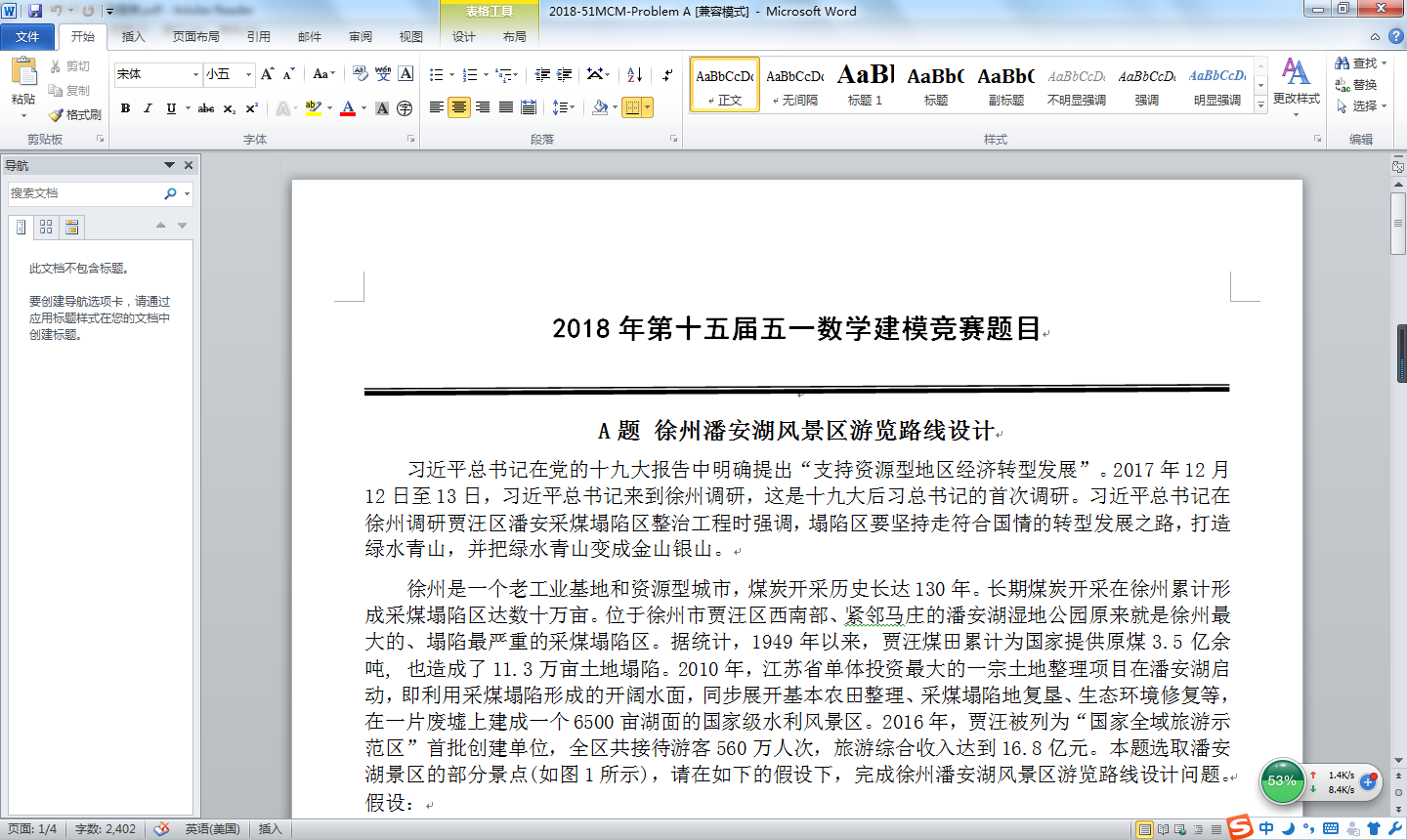1407x840 pixels.
Task: Open the font name dropdown (宋体)
Action: click(195, 74)
